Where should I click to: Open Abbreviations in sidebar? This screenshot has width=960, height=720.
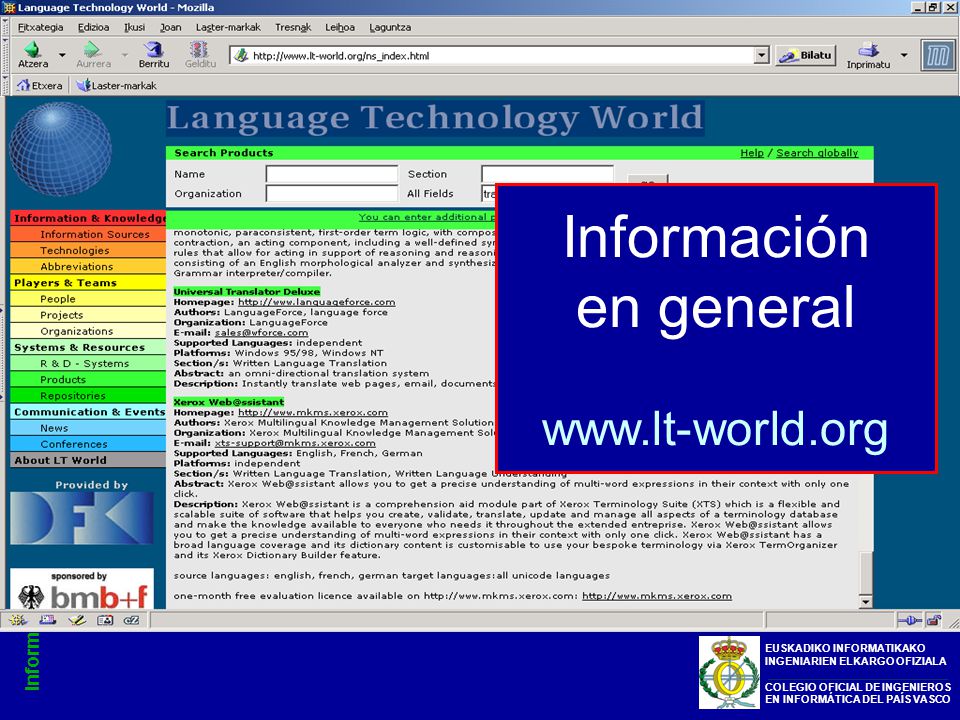[88, 266]
